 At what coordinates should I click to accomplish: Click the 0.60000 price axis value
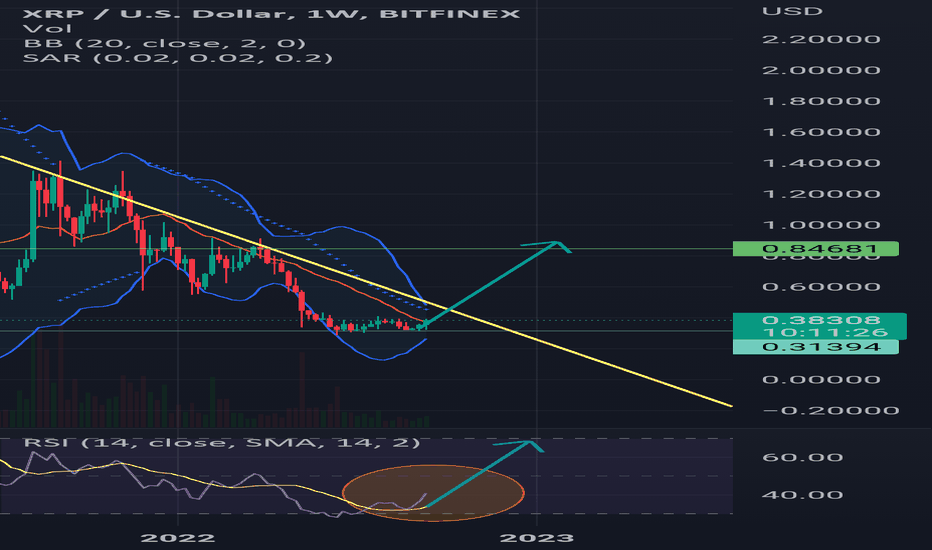click(x=821, y=287)
